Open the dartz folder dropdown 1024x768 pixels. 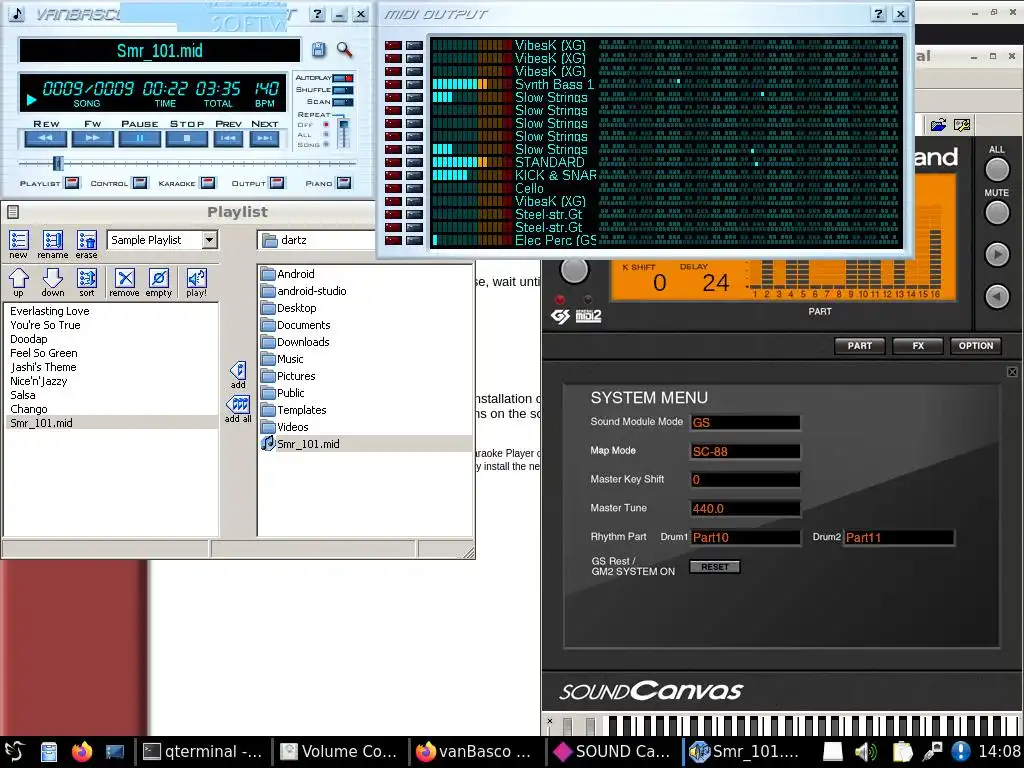click(316, 240)
